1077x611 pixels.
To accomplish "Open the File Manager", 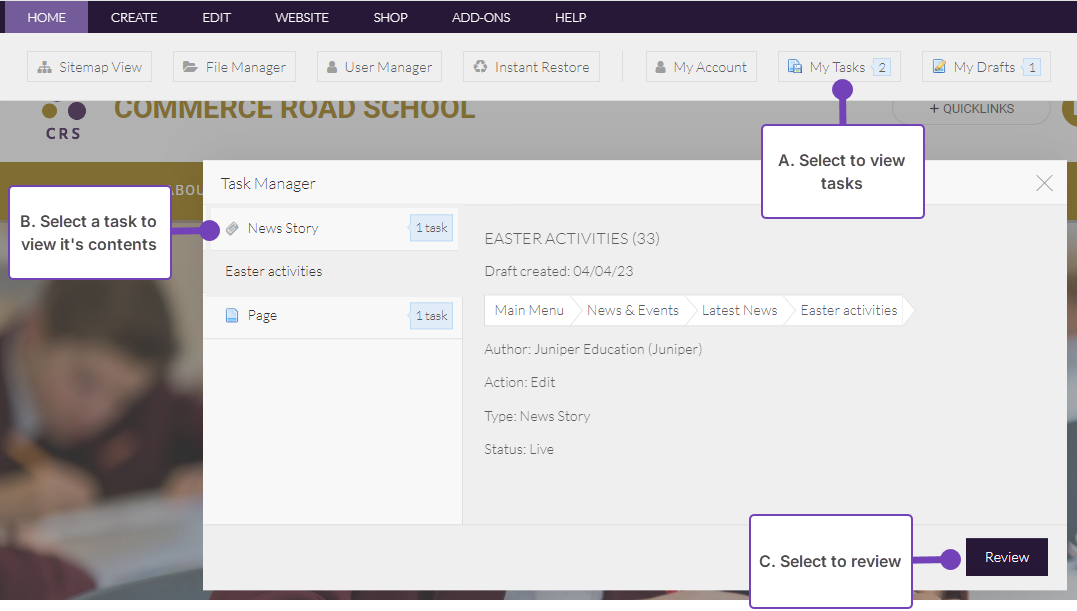I will (235, 67).
